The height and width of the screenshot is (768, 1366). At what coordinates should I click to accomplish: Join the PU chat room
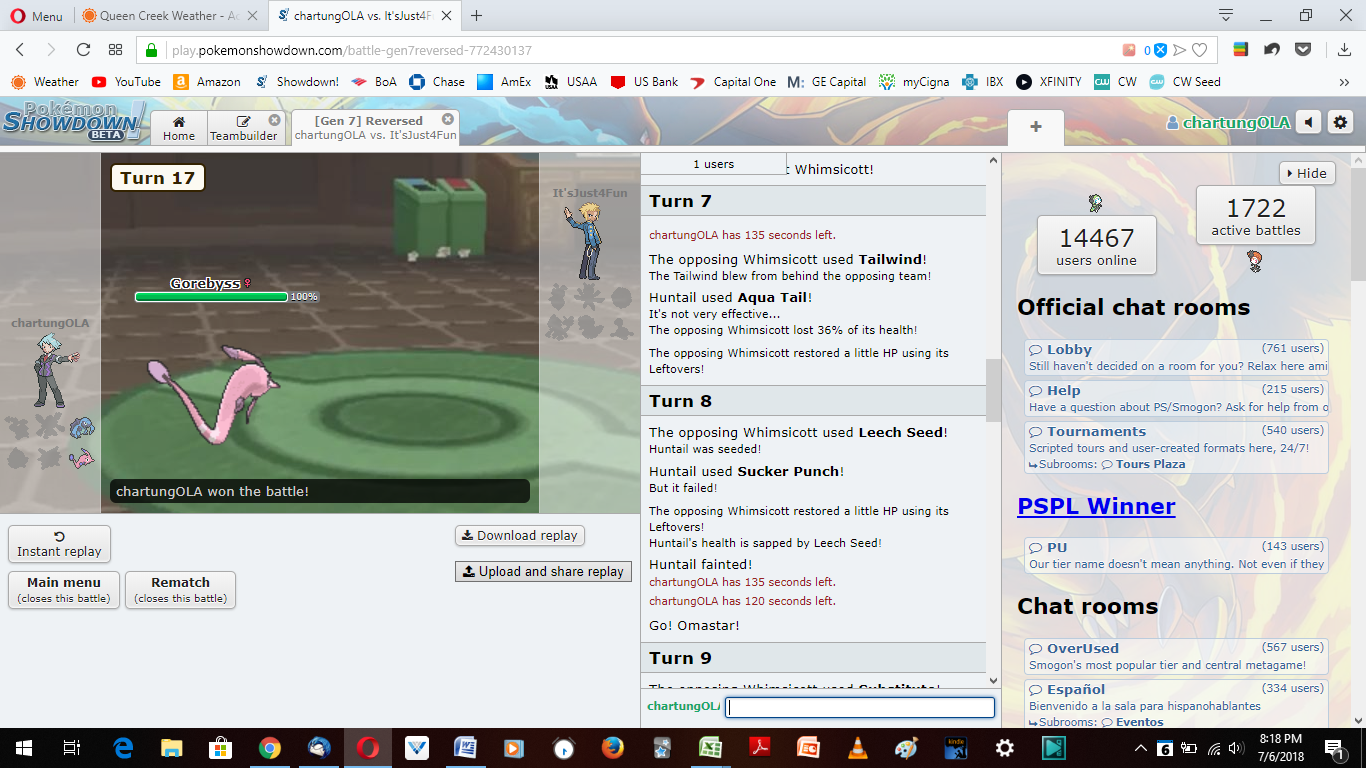(1176, 556)
